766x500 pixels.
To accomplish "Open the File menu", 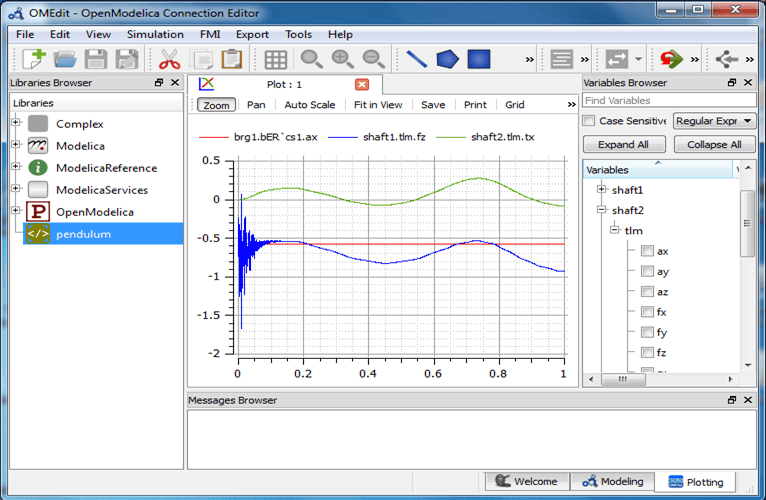I will point(25,34).
